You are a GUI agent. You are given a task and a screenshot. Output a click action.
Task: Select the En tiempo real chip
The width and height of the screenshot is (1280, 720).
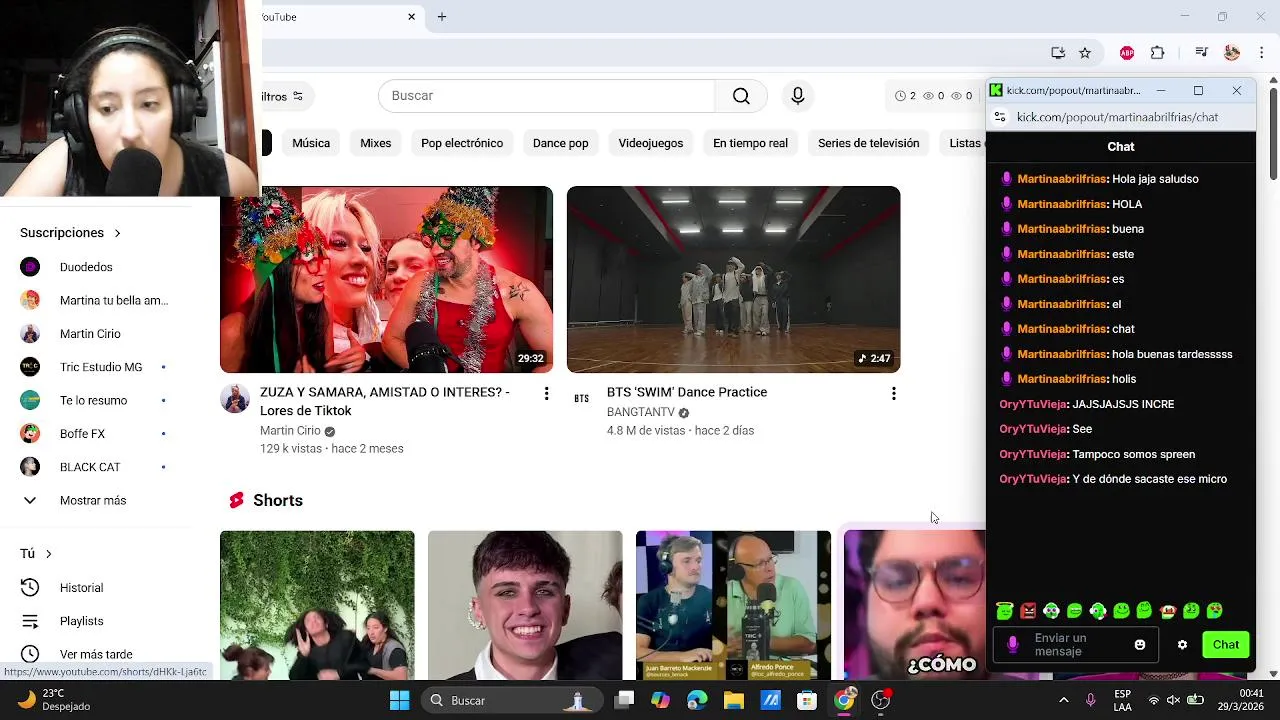750,143
